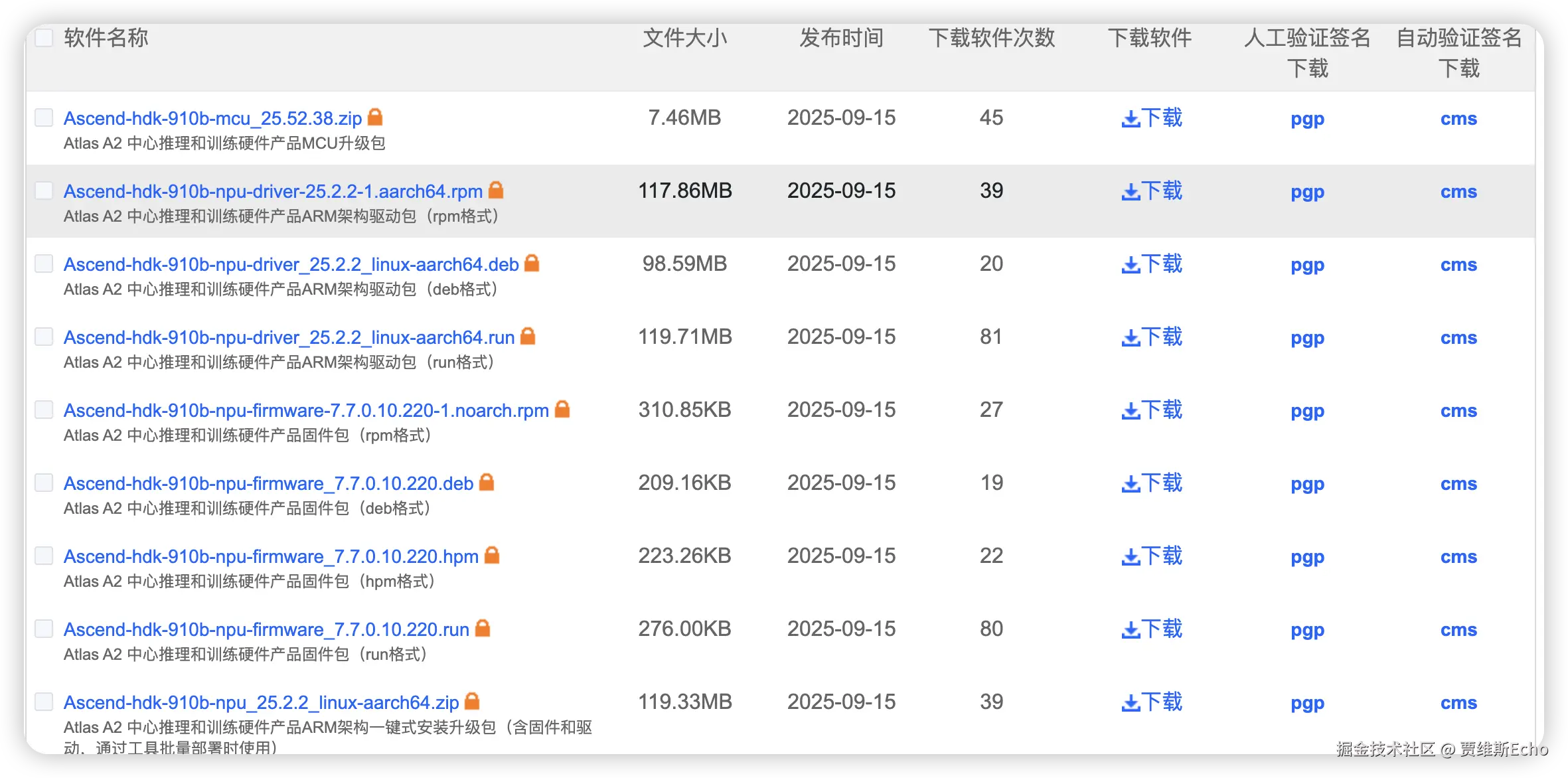Viewport: 1568px width, 778px height.
Task: Select checkbox for npu-driver-25.2.2-1.aarch64.rpm
Action: 44,191
